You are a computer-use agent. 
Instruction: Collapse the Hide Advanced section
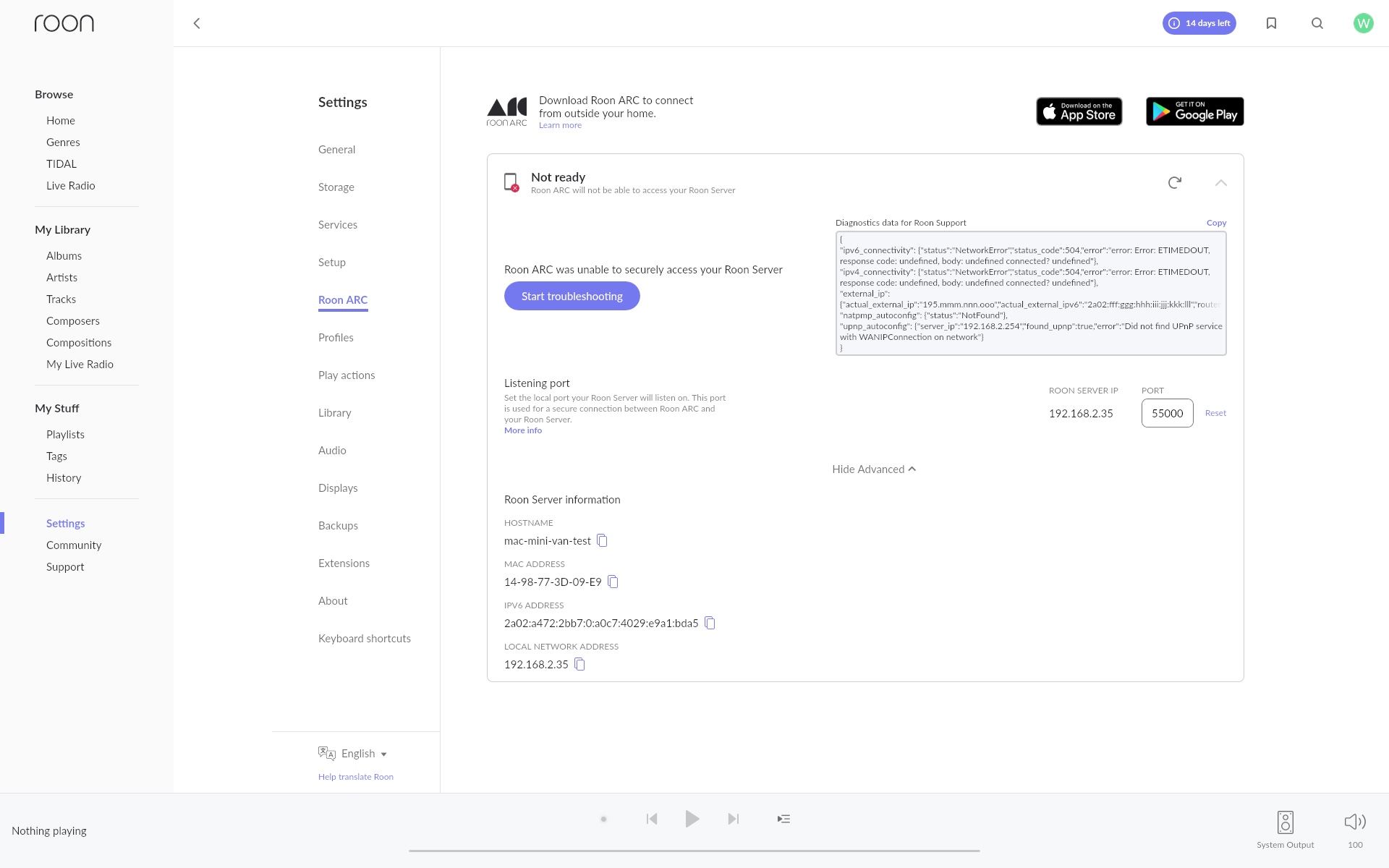click(874, 469)
